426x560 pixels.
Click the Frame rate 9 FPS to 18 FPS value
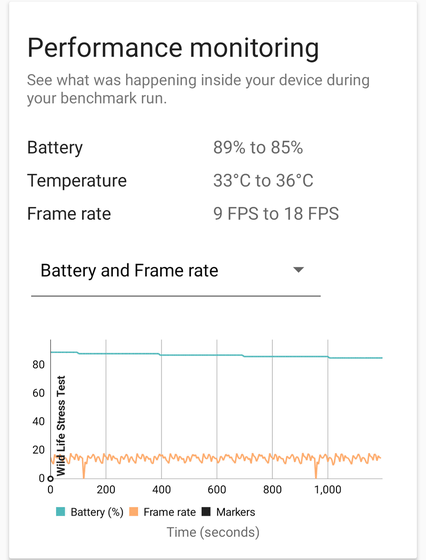coord(276,214)
